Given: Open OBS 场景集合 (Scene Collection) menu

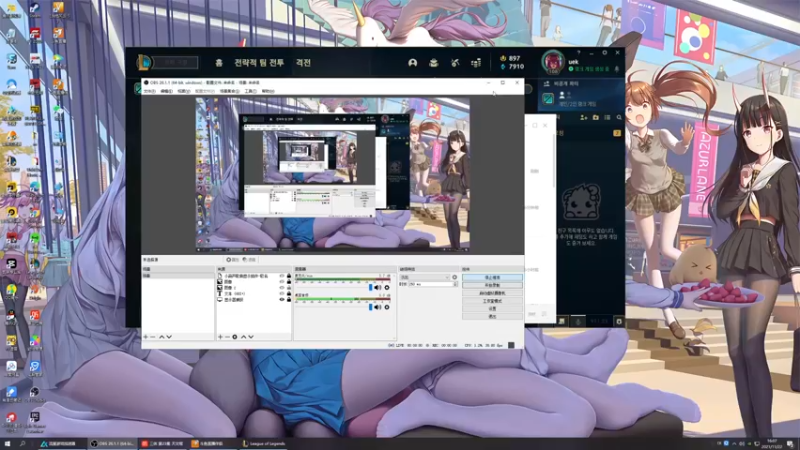Looking at the screenshot, I should click(x=229, y=91).
